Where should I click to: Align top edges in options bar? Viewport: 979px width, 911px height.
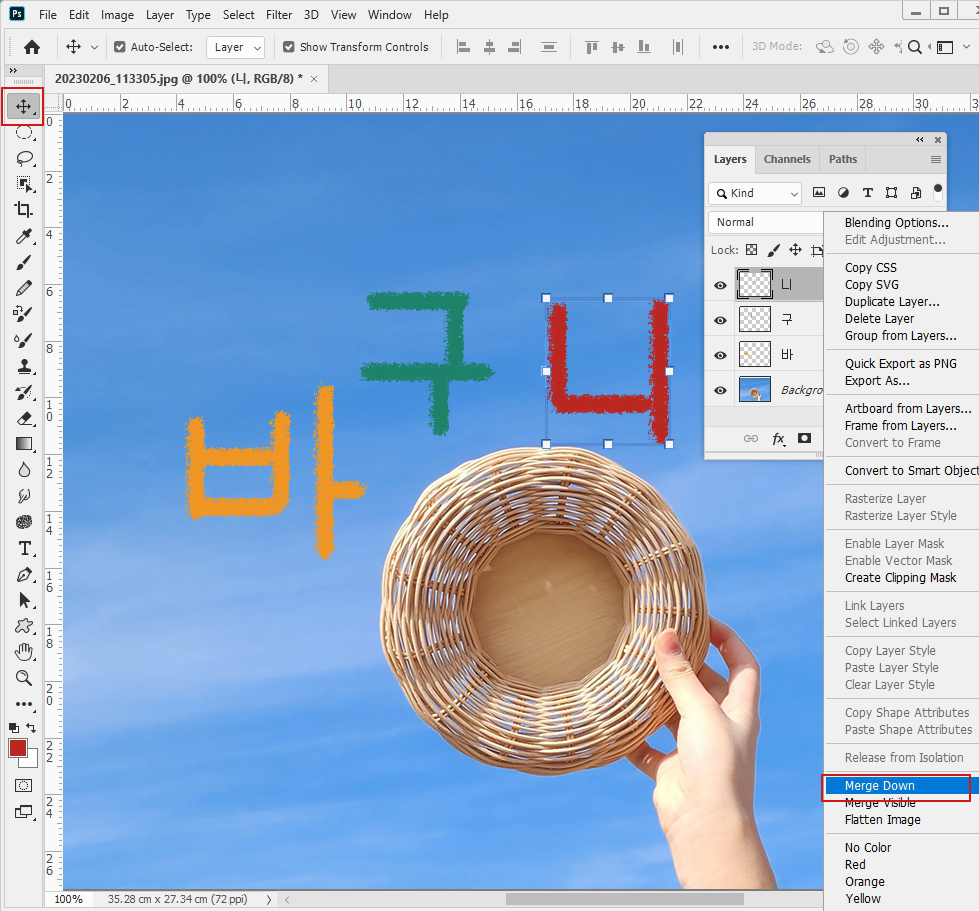[x=591, y=47]
